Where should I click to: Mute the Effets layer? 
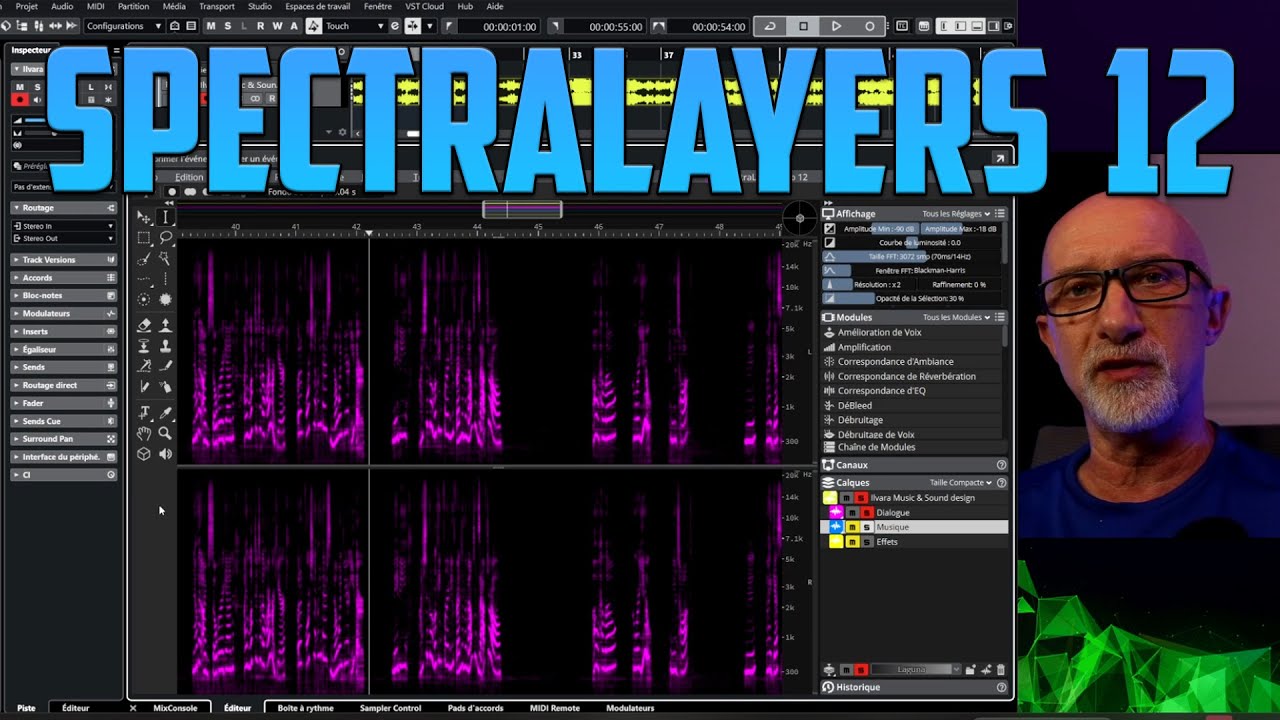852,542
